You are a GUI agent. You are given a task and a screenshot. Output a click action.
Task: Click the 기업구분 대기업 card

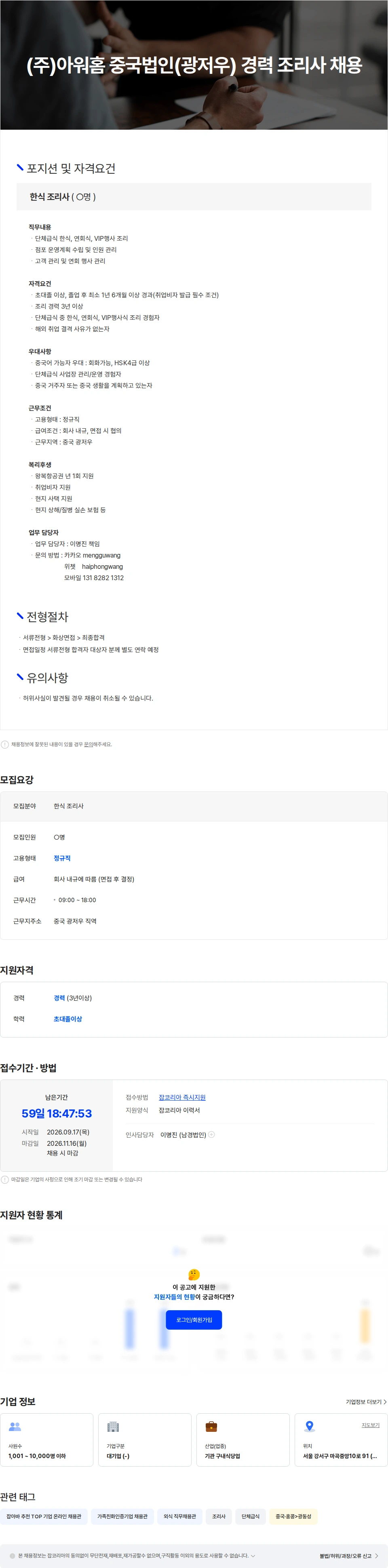point(145,1440)
